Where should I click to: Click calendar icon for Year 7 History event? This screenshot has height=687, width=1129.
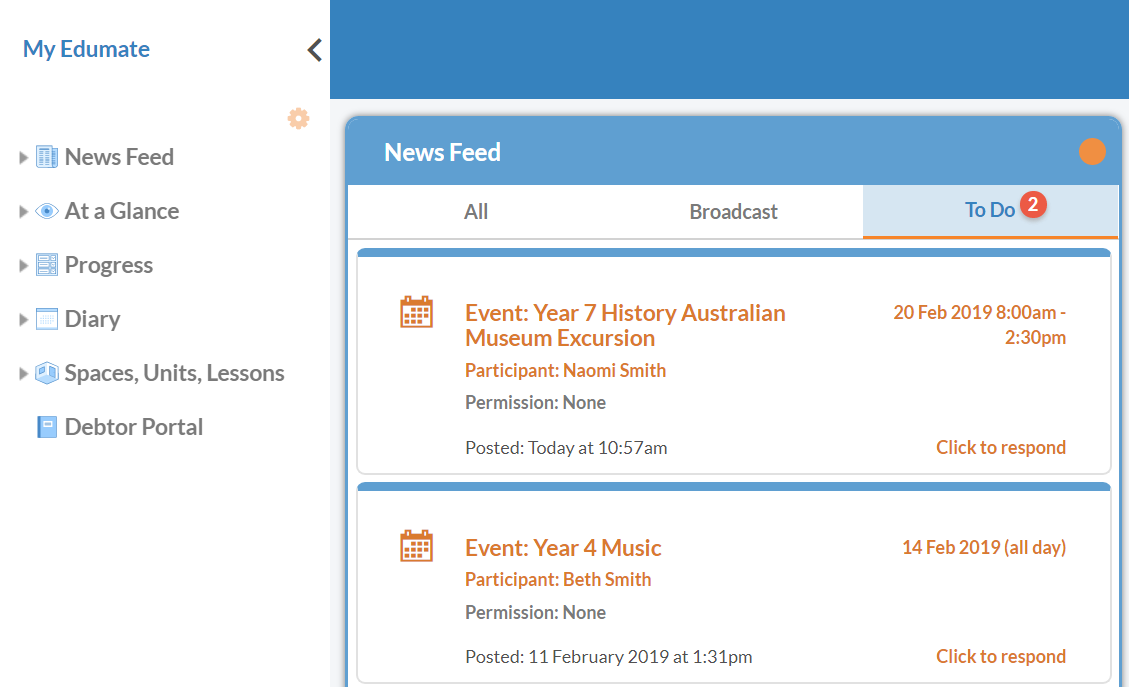pos(416,312)
